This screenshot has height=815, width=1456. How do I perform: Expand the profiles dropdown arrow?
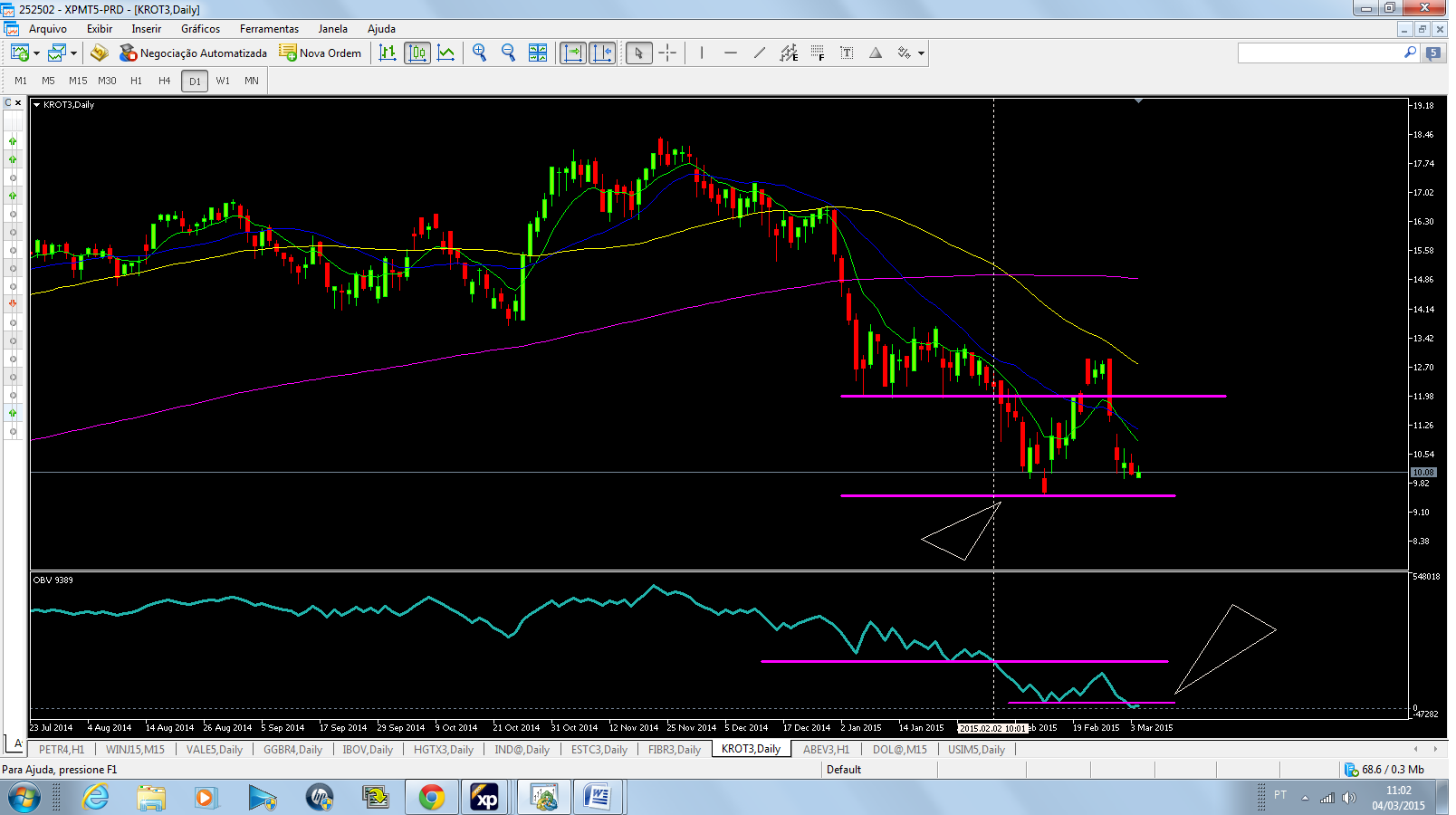pyautogui.click(x=73, y=53)
